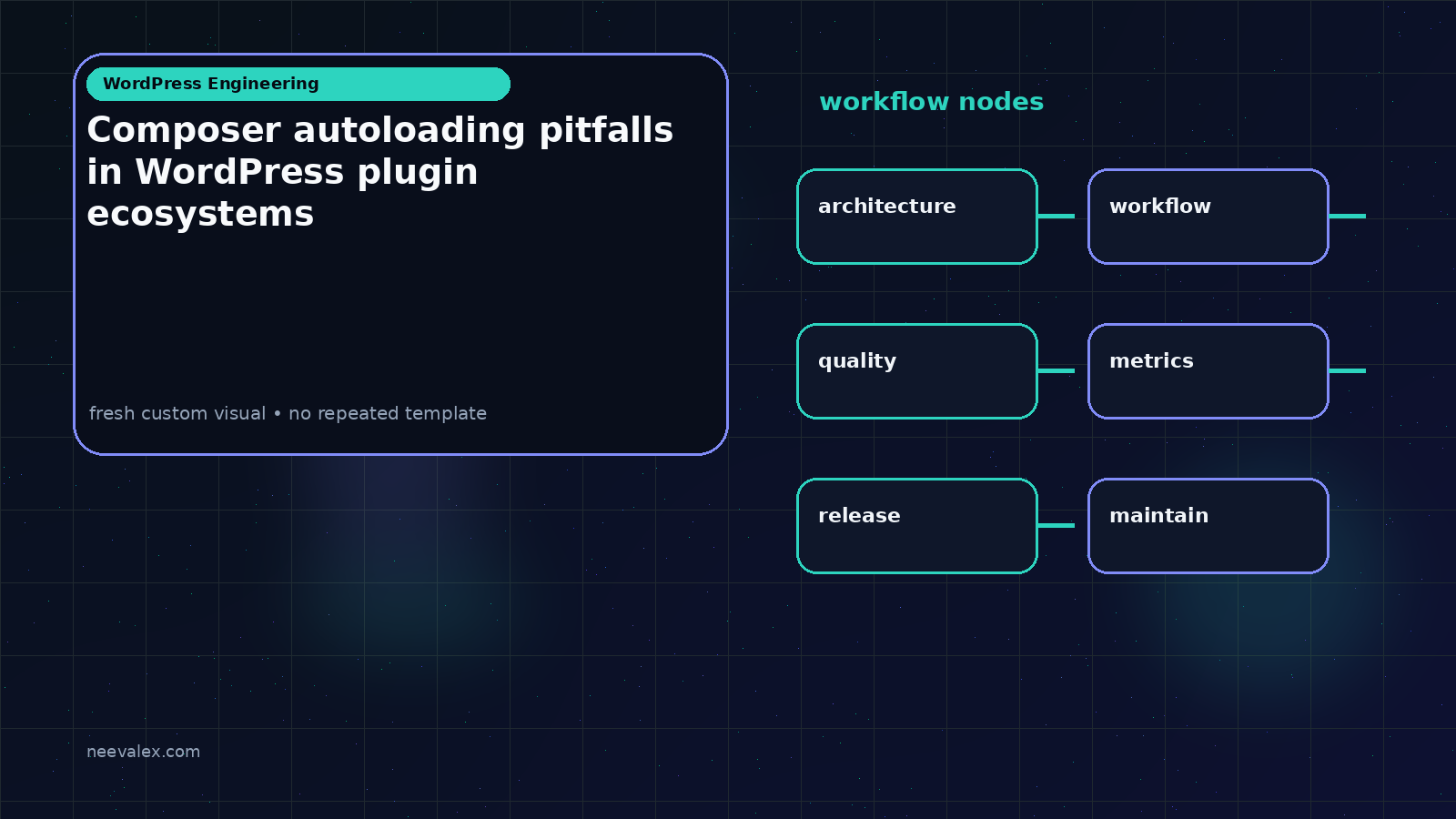
Task: Select the workflow node box
Action: tap(1208, 217)
